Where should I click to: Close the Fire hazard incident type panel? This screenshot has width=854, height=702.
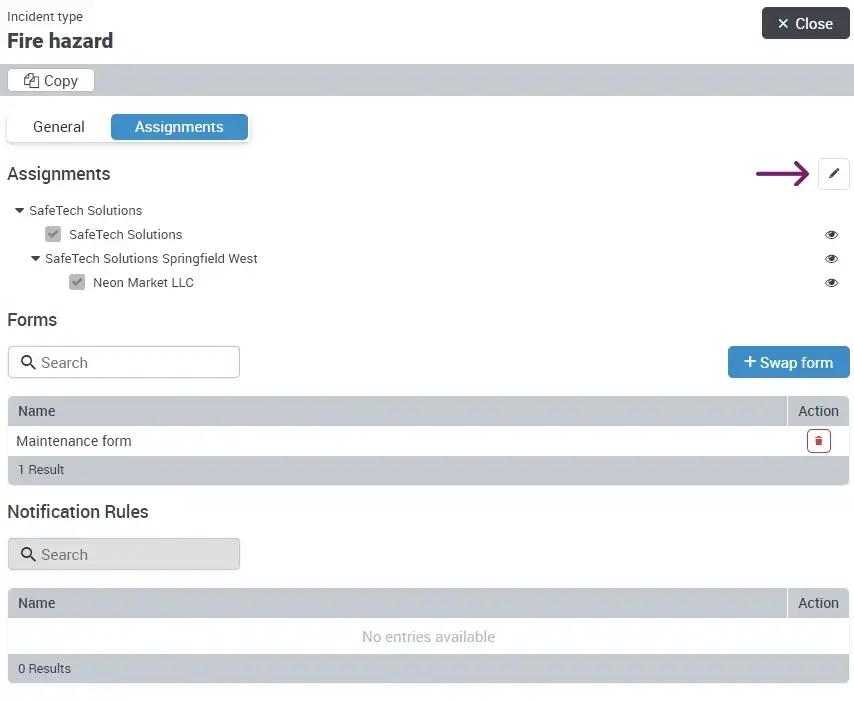tap(805, 24)
